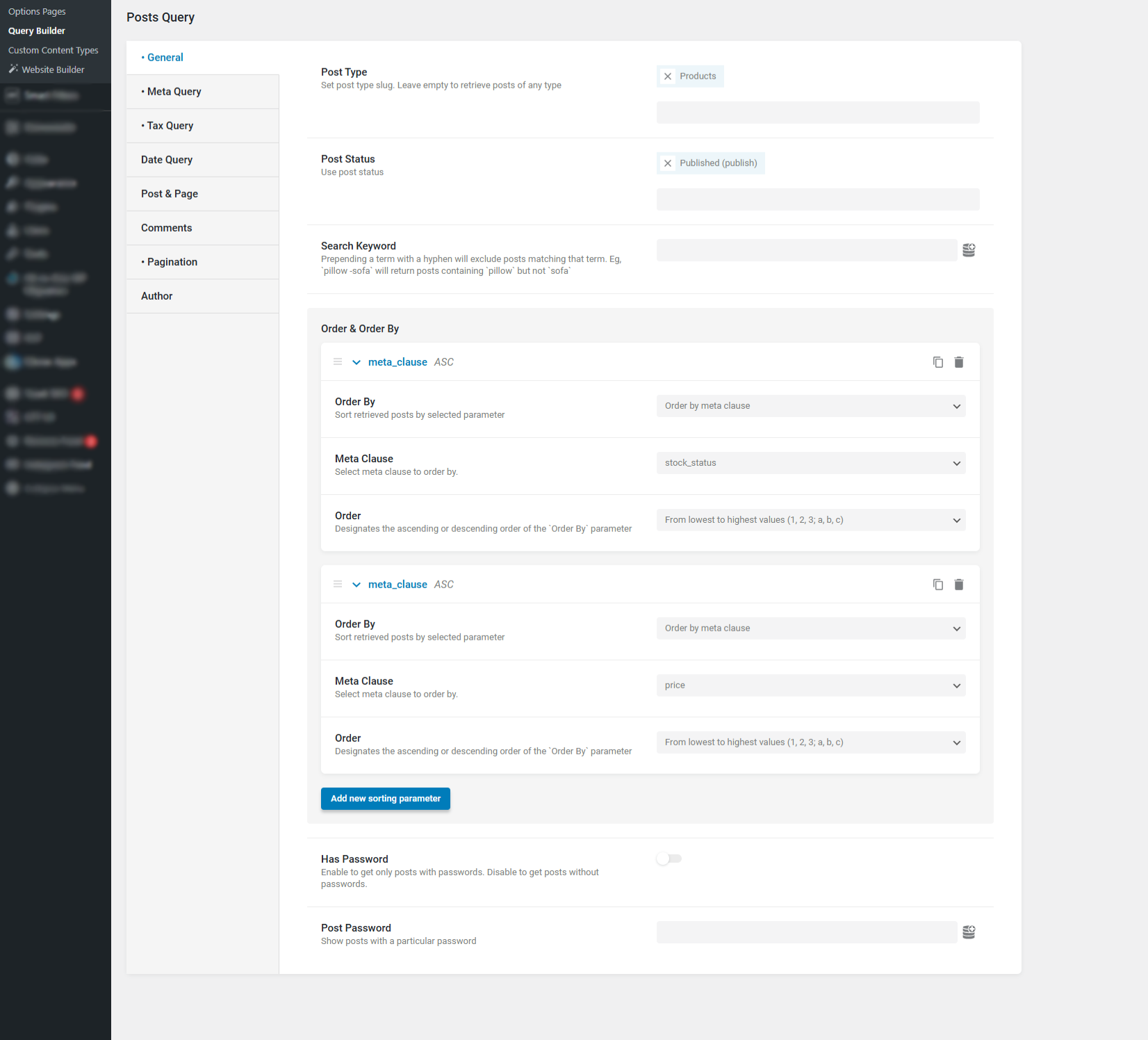This screenshot has width=1148, height=1040.
Task: Delete the first meta_clause sorting item
Action: coord(959,362)
